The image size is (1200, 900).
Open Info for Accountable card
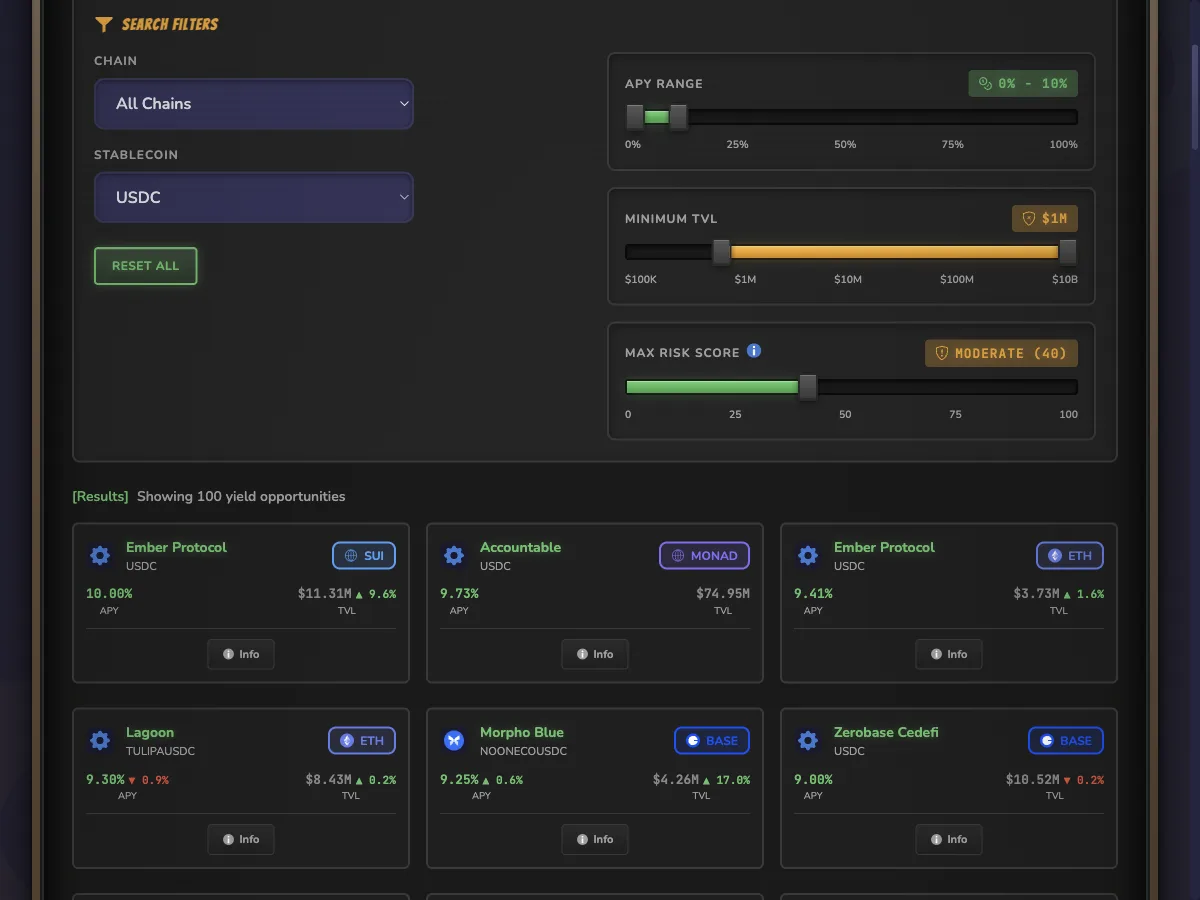point(595,654)
